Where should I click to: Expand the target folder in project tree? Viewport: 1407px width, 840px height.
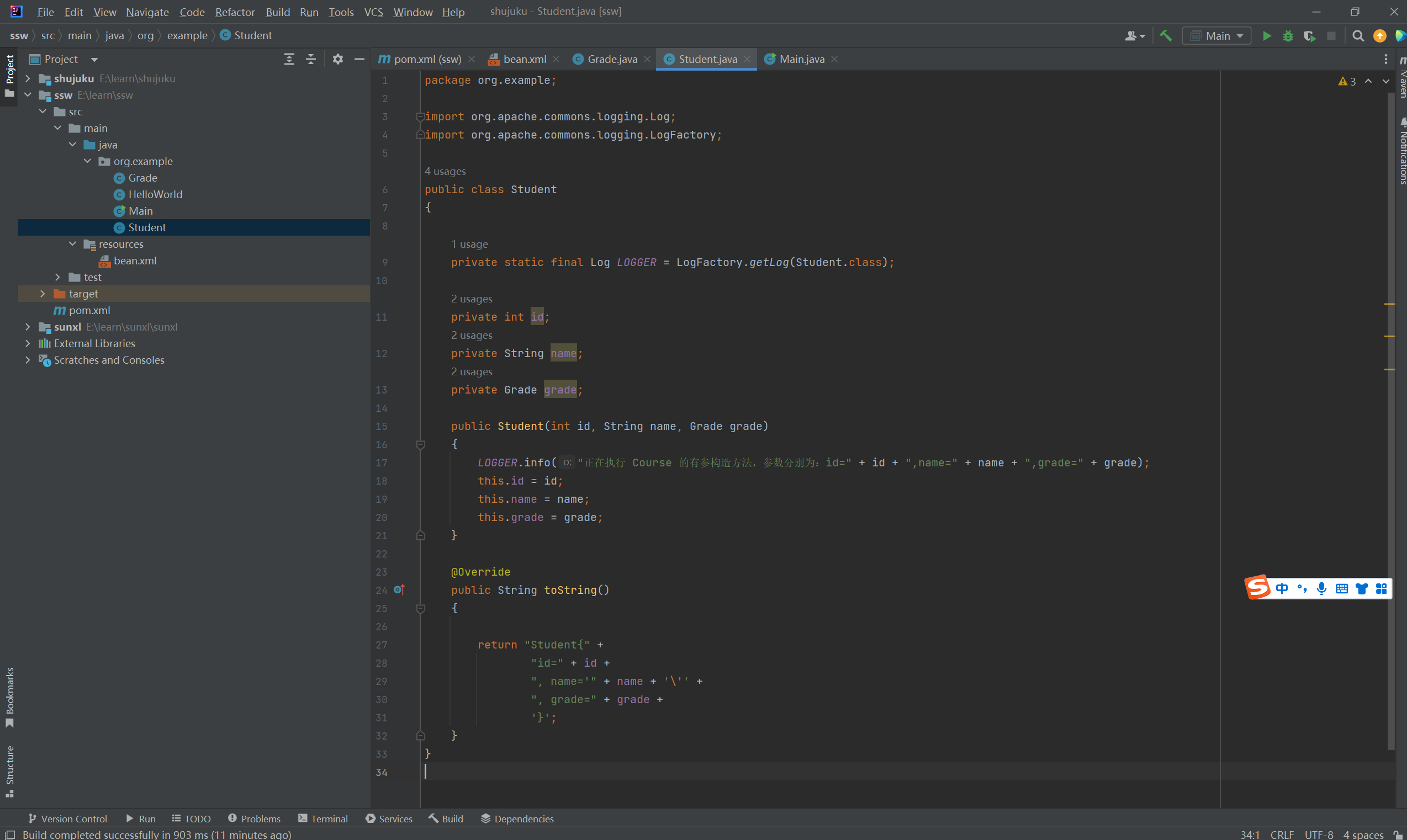[x=43, y=294]
